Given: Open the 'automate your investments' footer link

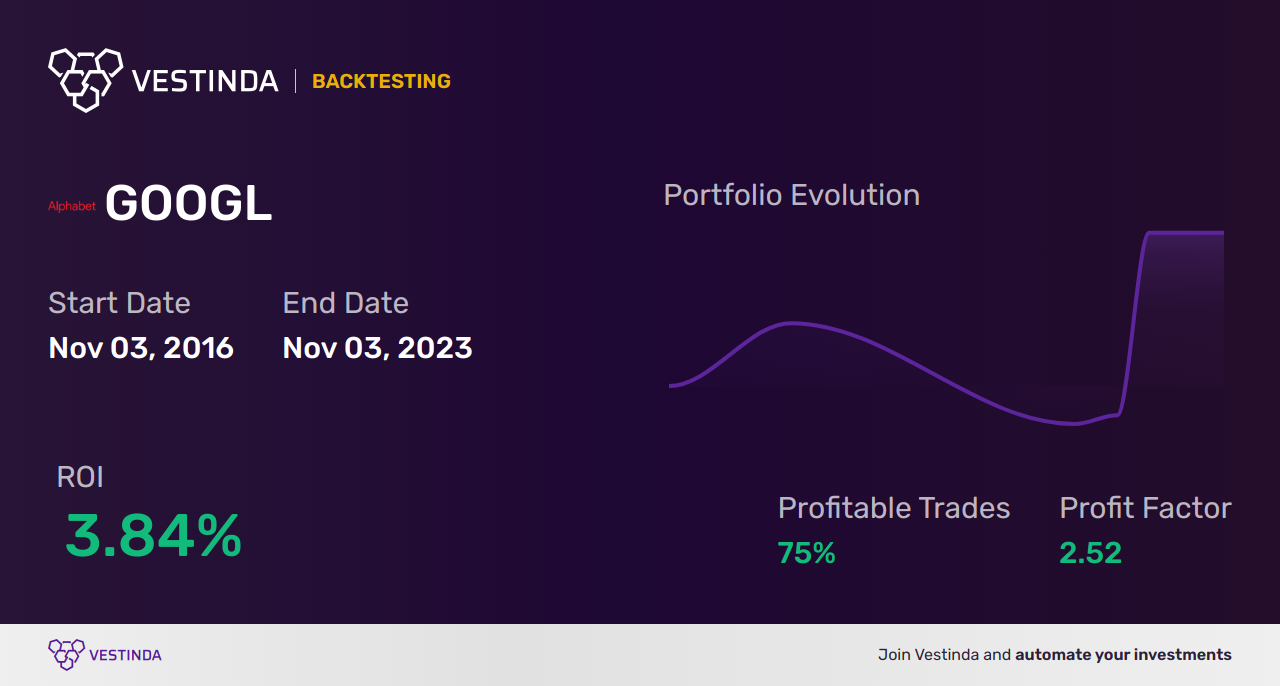Looking at the screenshot, I should tap(1123, 655).
